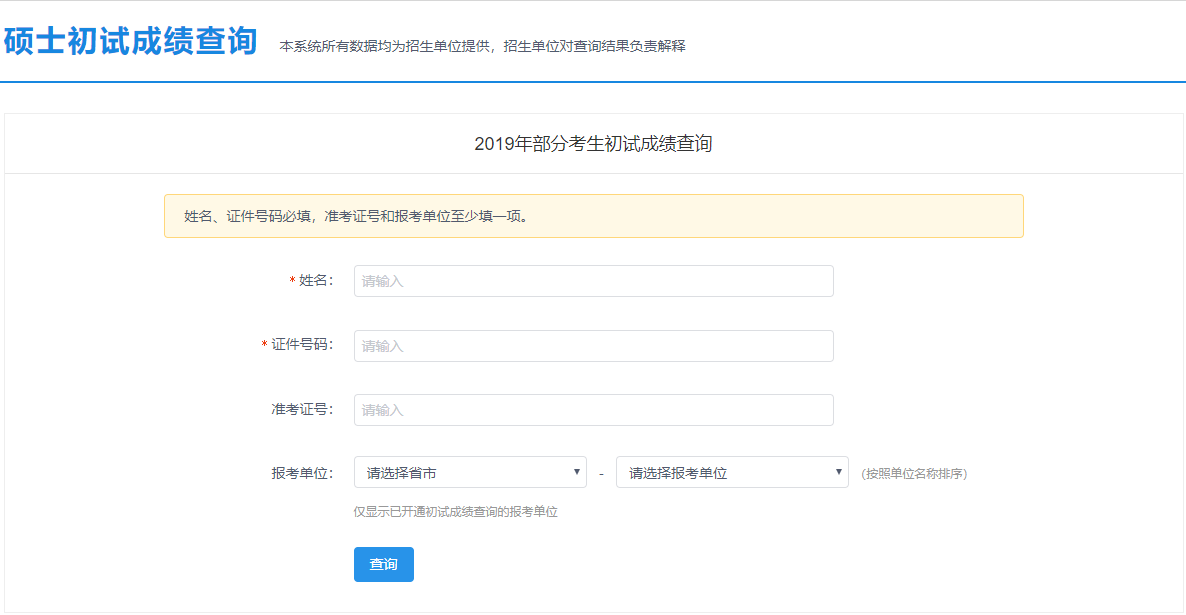The height and width of the screenshot is (615, 1186).
Task: Click the 仅显示已开通初试成绩查询 hint text
Action: 455,512
